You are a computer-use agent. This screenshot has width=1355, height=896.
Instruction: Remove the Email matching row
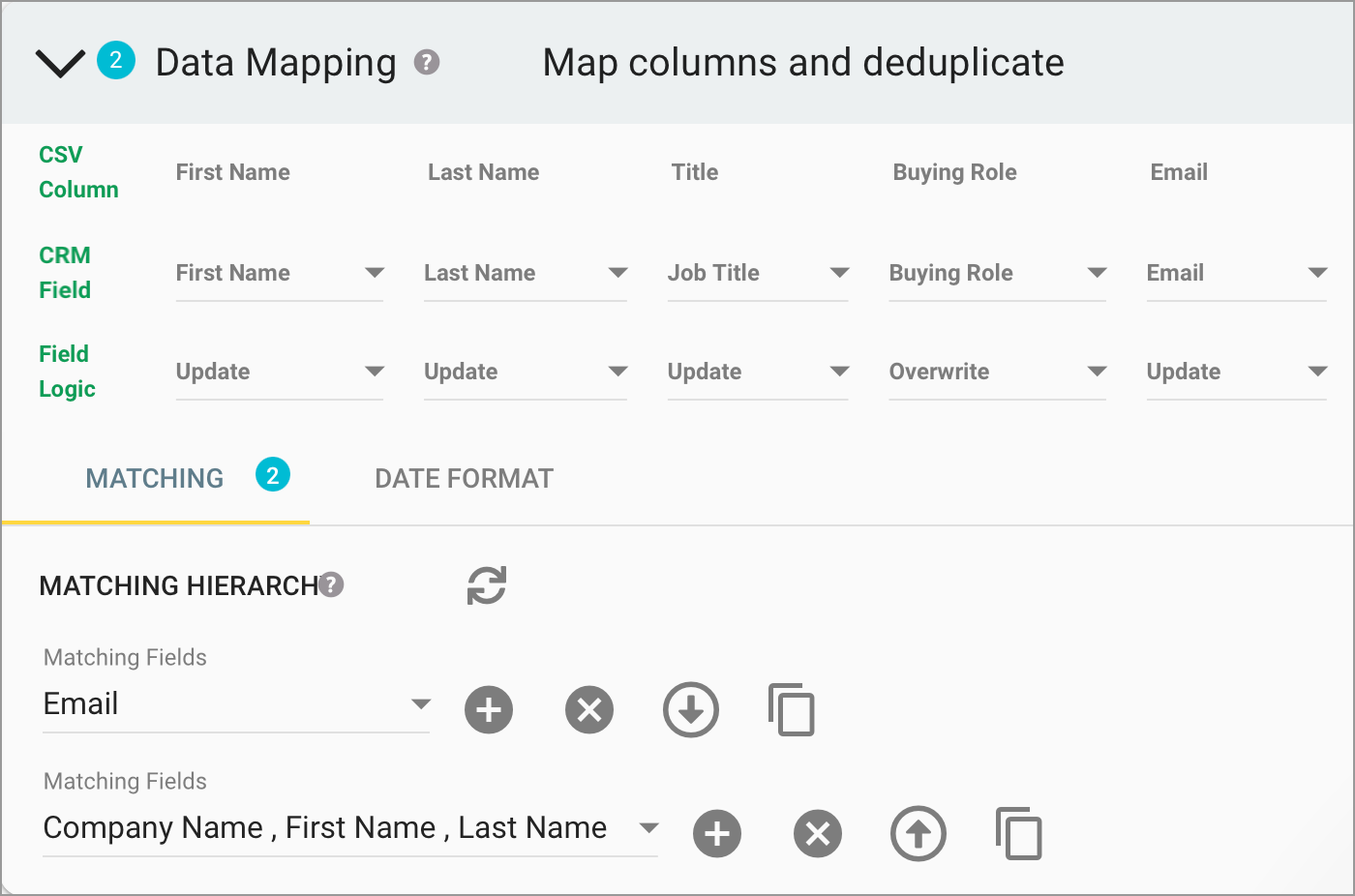589,710
